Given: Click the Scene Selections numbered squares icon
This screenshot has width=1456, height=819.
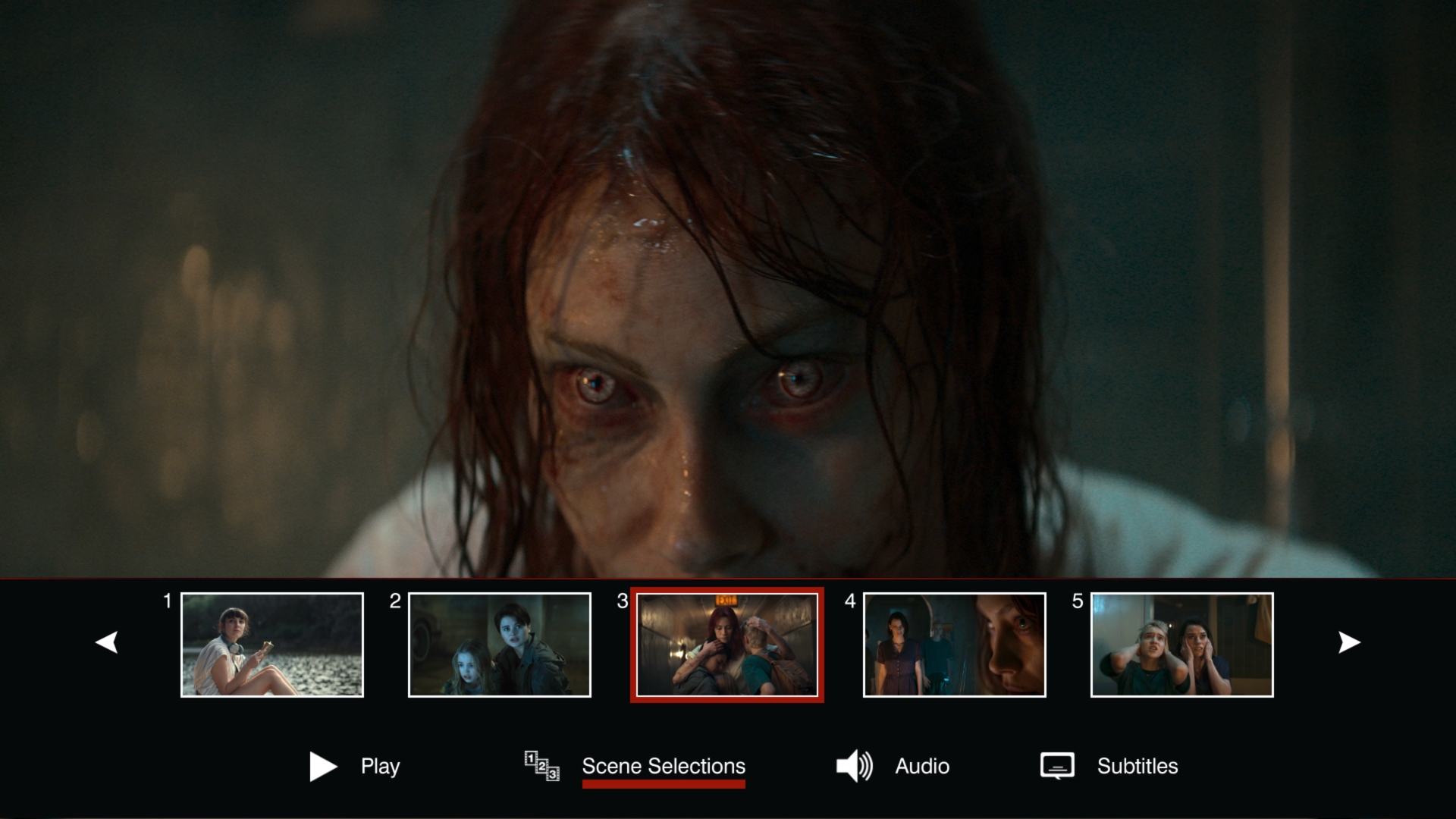Looking at the screenshot, I should (542, 766).
